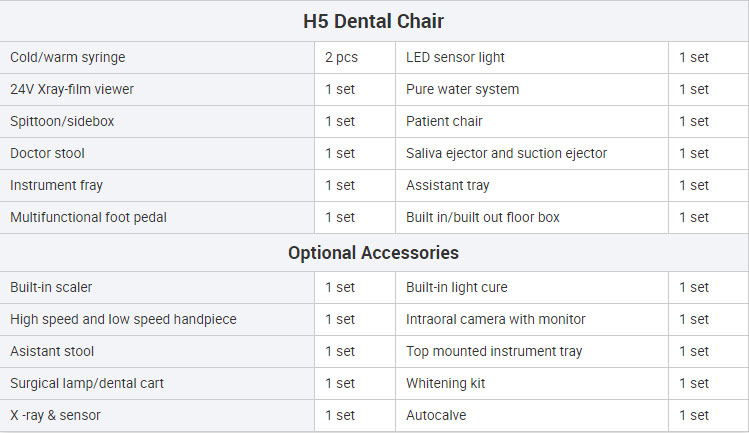This screenshot has height=433, width=749.
Task: Select Saliva ejector and suction ejector
Action: pos(506,153)
